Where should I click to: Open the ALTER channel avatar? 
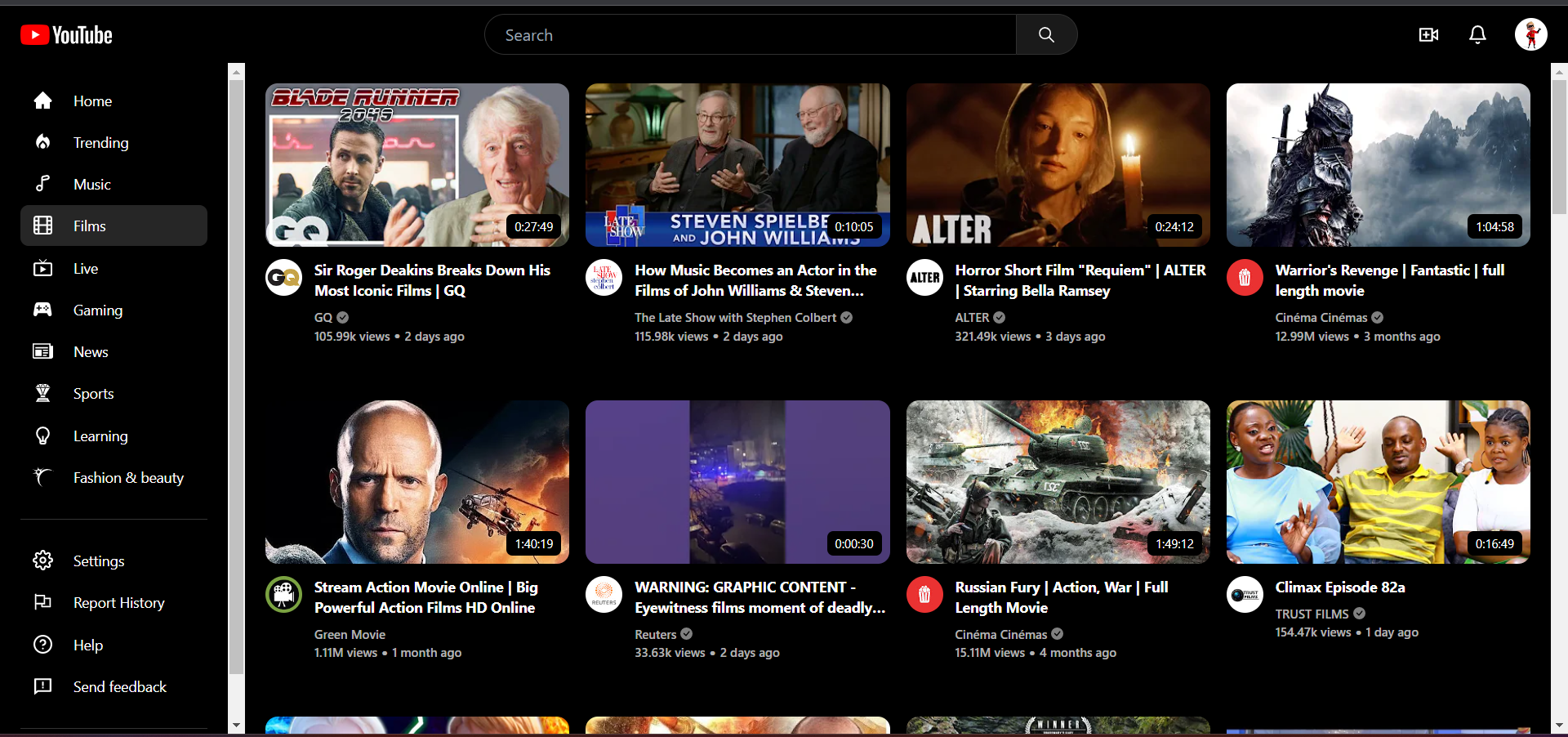point(924,278)
